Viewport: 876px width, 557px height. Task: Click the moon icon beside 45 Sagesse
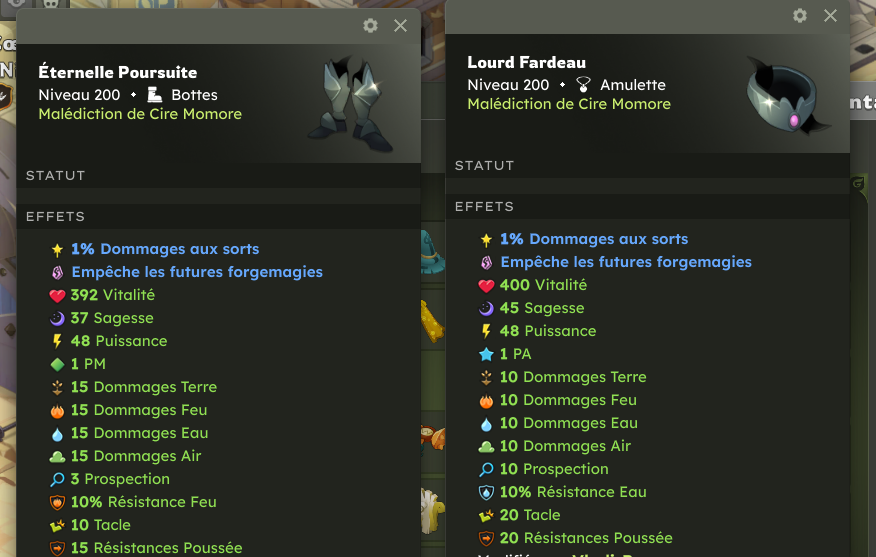[x=486, y=308]
